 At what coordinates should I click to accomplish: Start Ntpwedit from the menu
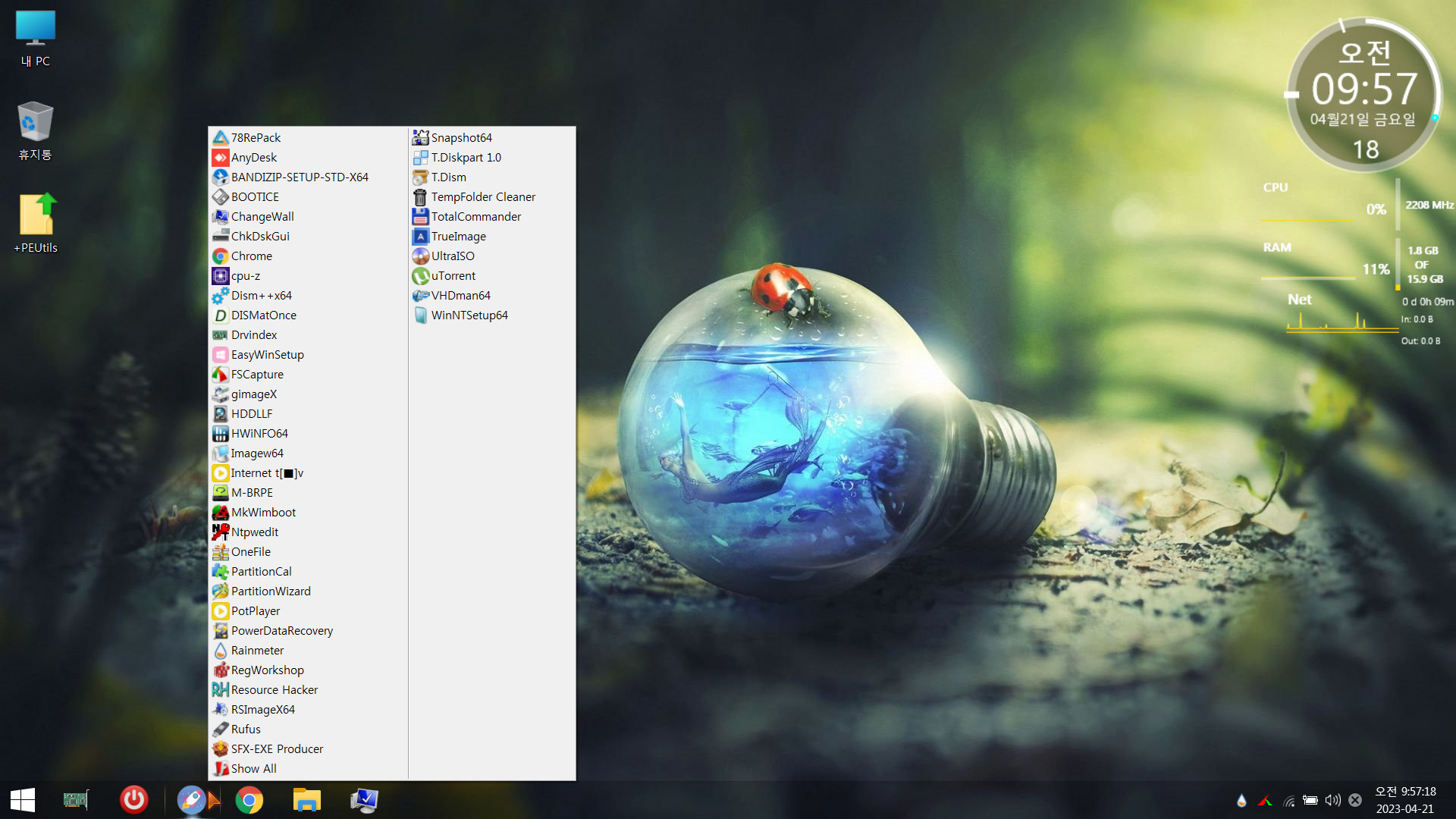309,532
